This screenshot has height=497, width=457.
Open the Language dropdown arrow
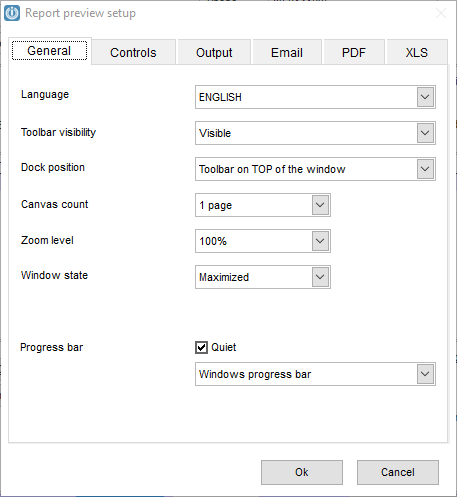(425, 97)
